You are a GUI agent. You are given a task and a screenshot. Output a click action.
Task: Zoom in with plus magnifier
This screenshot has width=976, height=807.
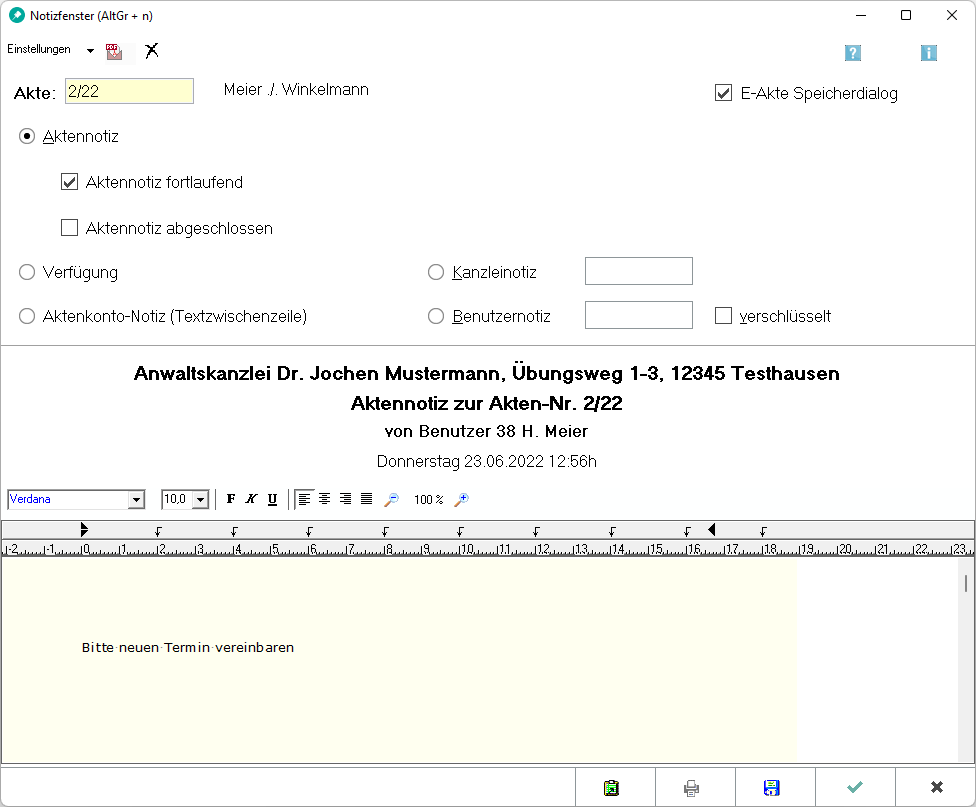click(461, 499)
